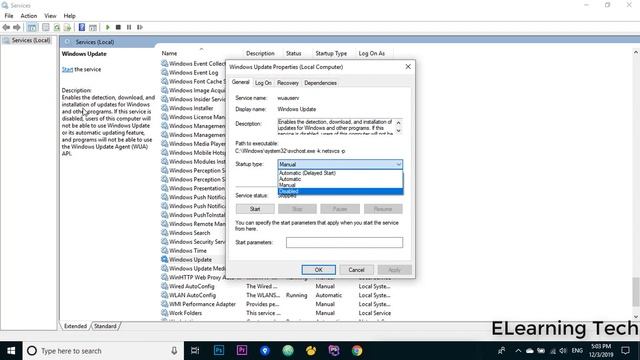Screen dimensions: 640x360
Task: Choose the Automatic startup option
Action: [x=340, y=179]
